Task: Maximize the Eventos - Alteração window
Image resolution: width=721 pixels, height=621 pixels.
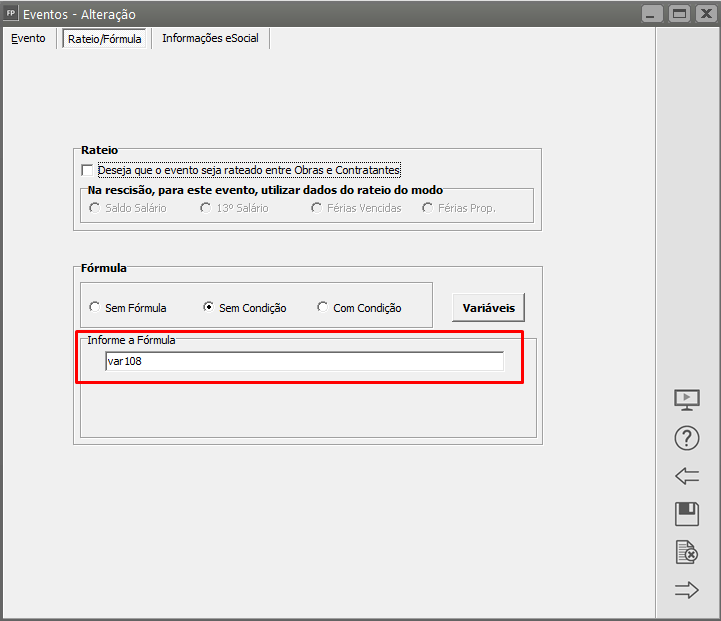Action: [678, 14]
